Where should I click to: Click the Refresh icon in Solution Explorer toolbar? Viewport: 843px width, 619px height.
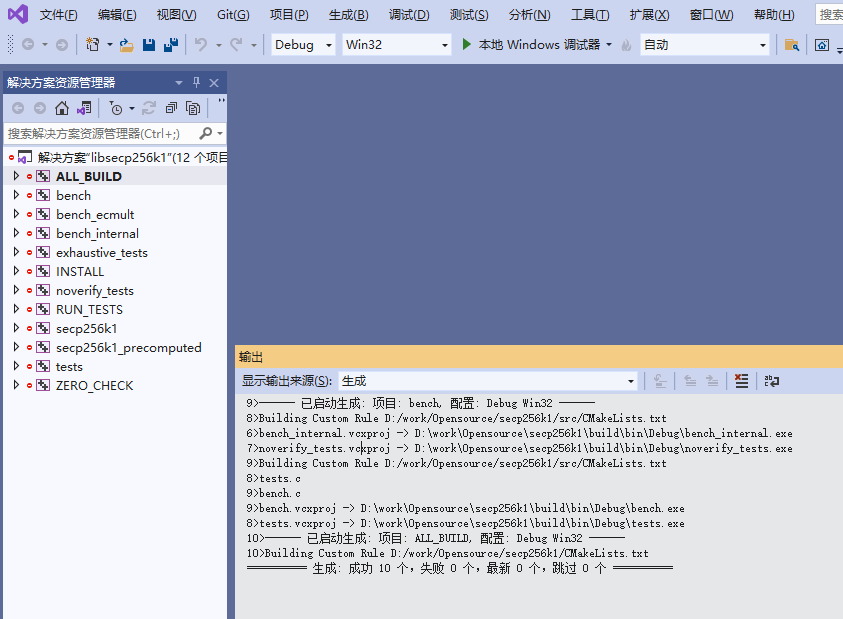pyautogui.click(x=147, y=107)
